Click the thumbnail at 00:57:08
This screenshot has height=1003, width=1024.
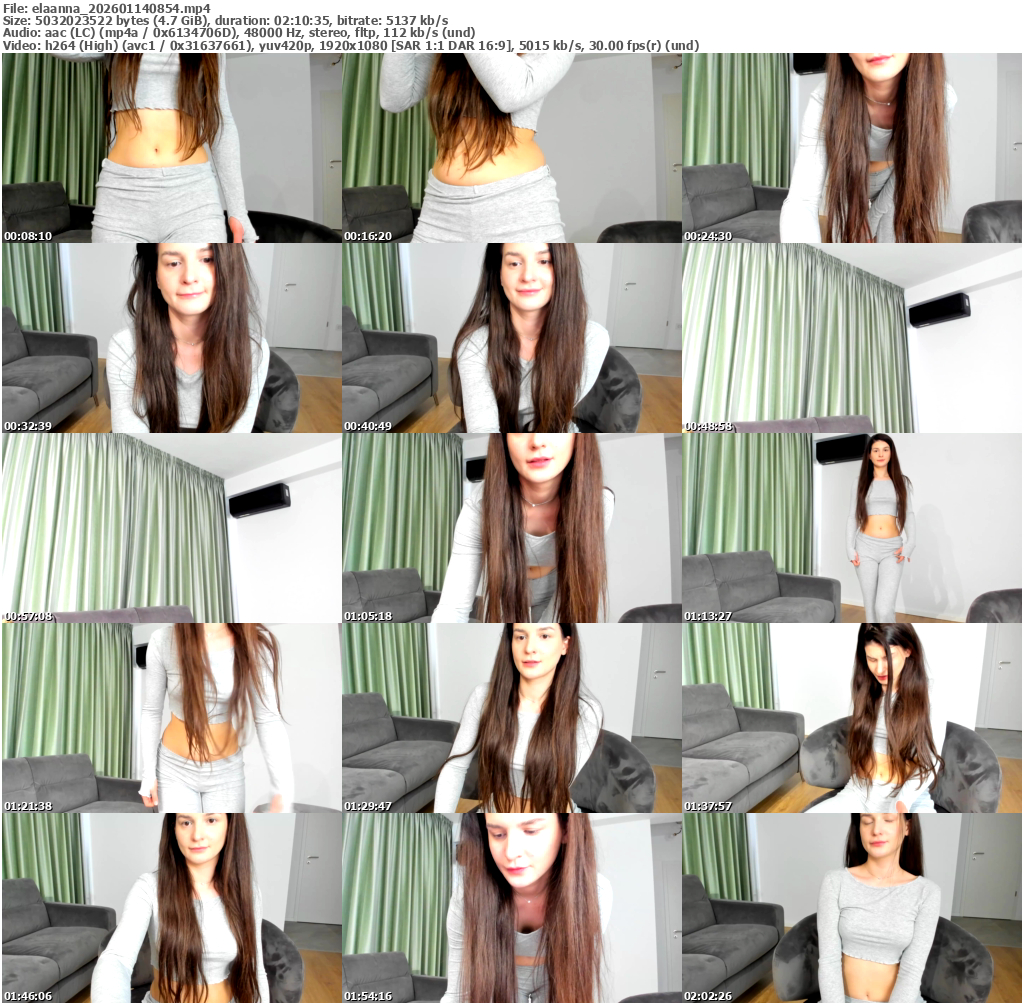pyautogui.click(x=171, y=528)
